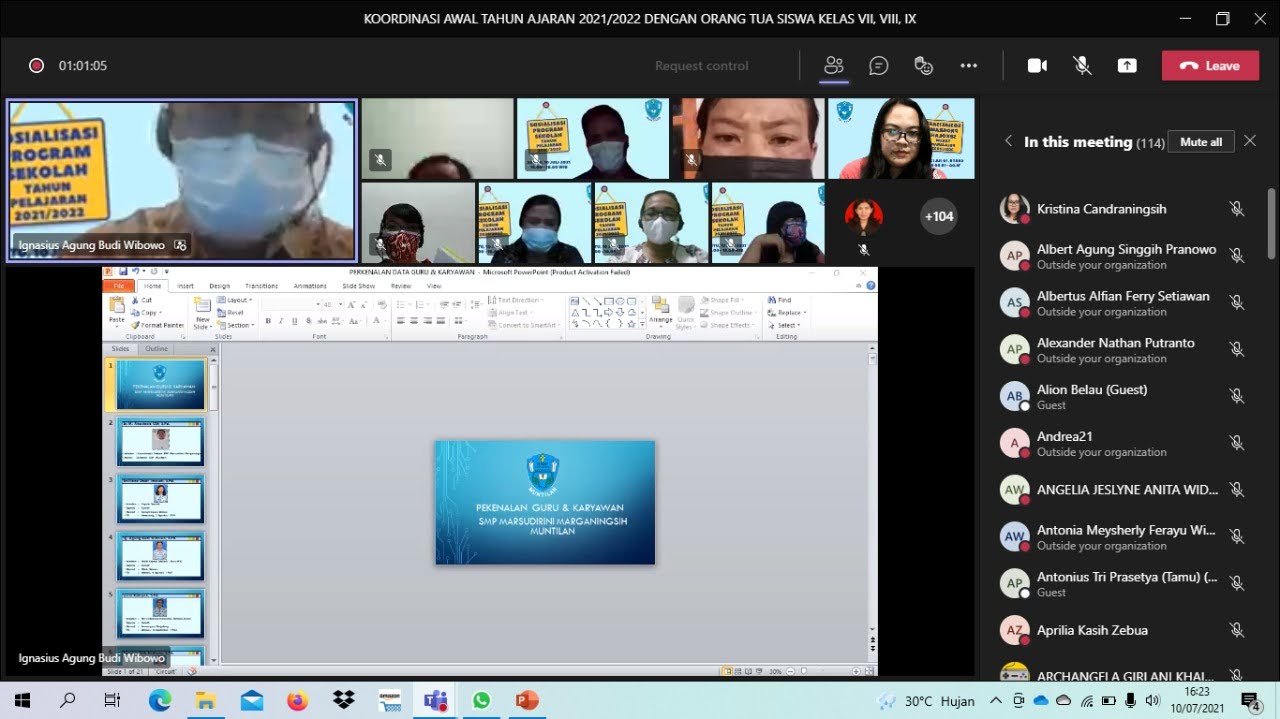Select slide 2 thumbnail in PowerPoint
This screenshot has width=1280, height=719.
click(x=160, y=442)
